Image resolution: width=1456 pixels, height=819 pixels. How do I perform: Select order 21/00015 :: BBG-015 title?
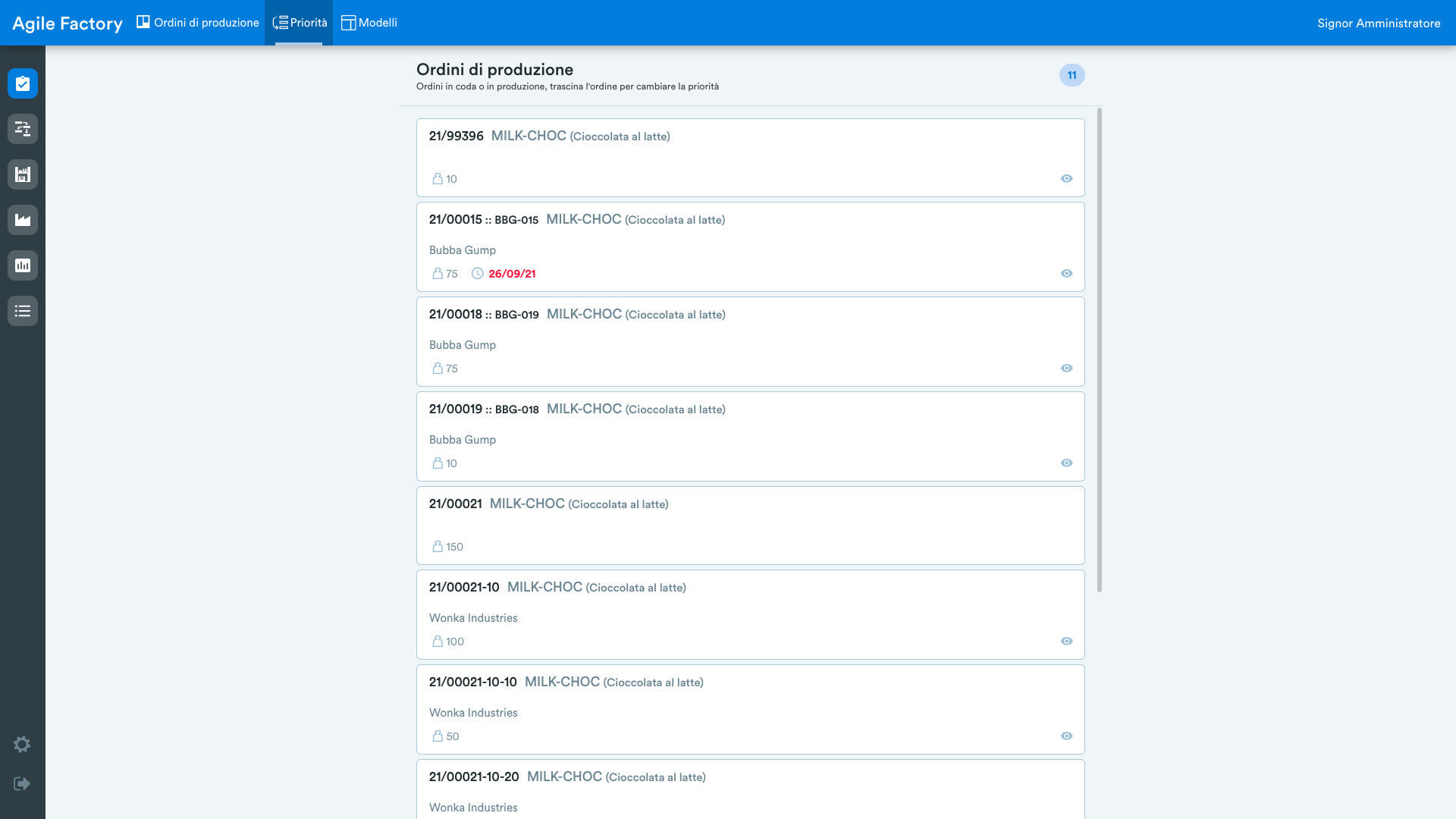pyautogui.click(x=484, y=220)
